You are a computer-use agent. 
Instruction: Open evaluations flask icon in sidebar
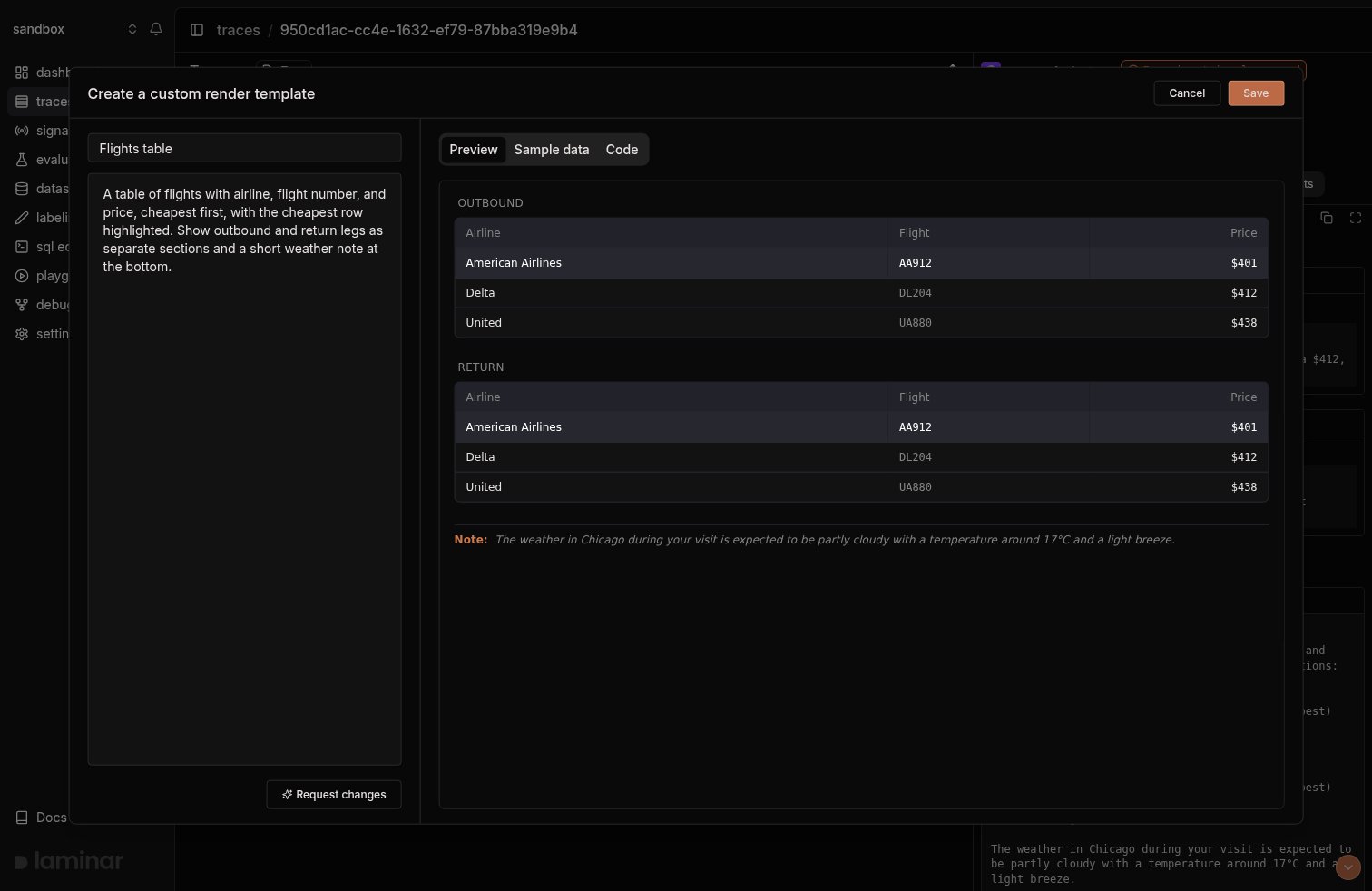click(x=22, y=160)
